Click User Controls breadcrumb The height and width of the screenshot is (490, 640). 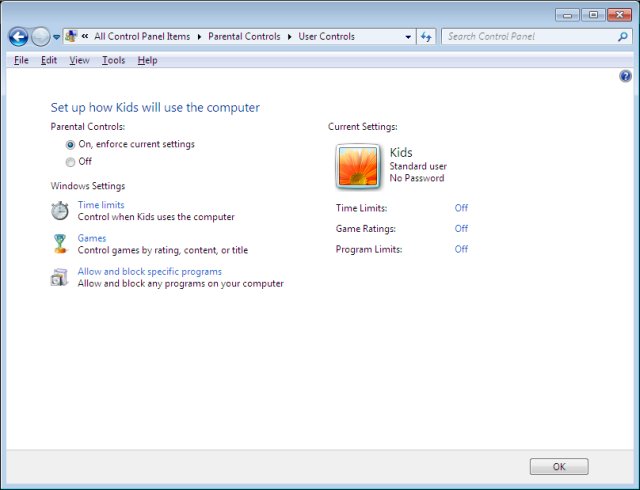[327, 36]
